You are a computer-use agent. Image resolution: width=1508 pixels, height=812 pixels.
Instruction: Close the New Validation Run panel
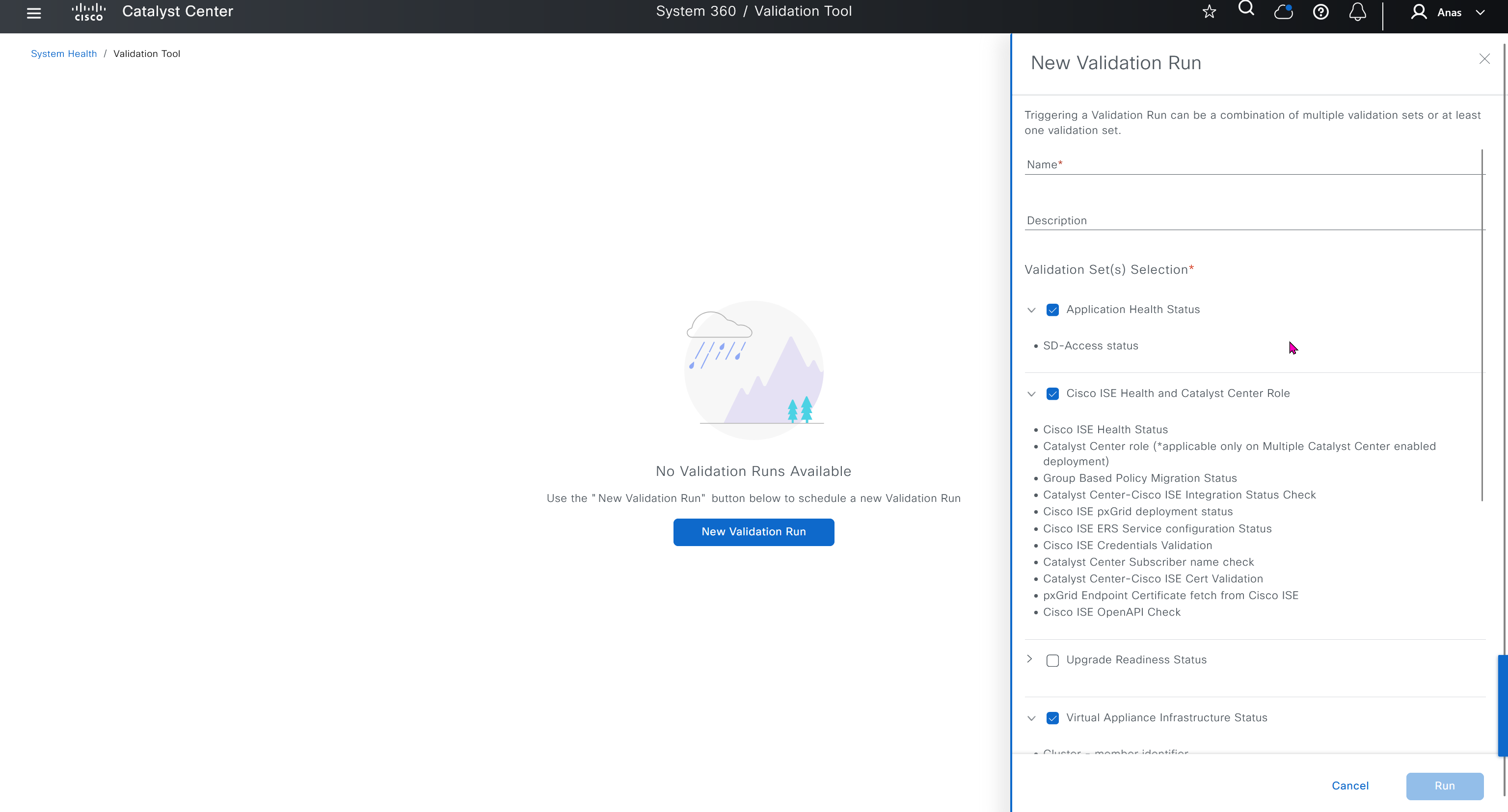point(1484,59)
